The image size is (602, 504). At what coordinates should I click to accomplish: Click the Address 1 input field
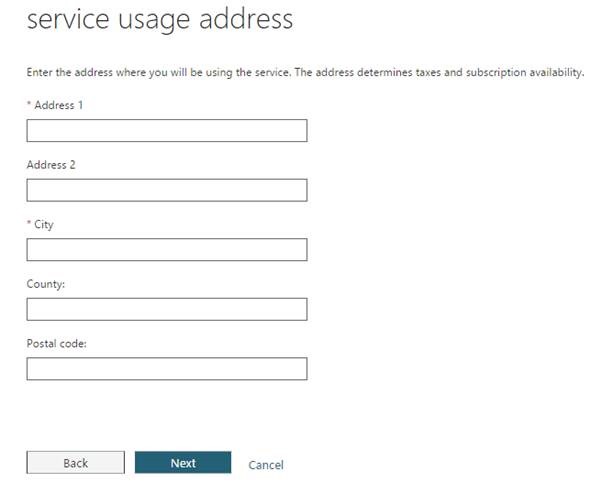point(166,131)
